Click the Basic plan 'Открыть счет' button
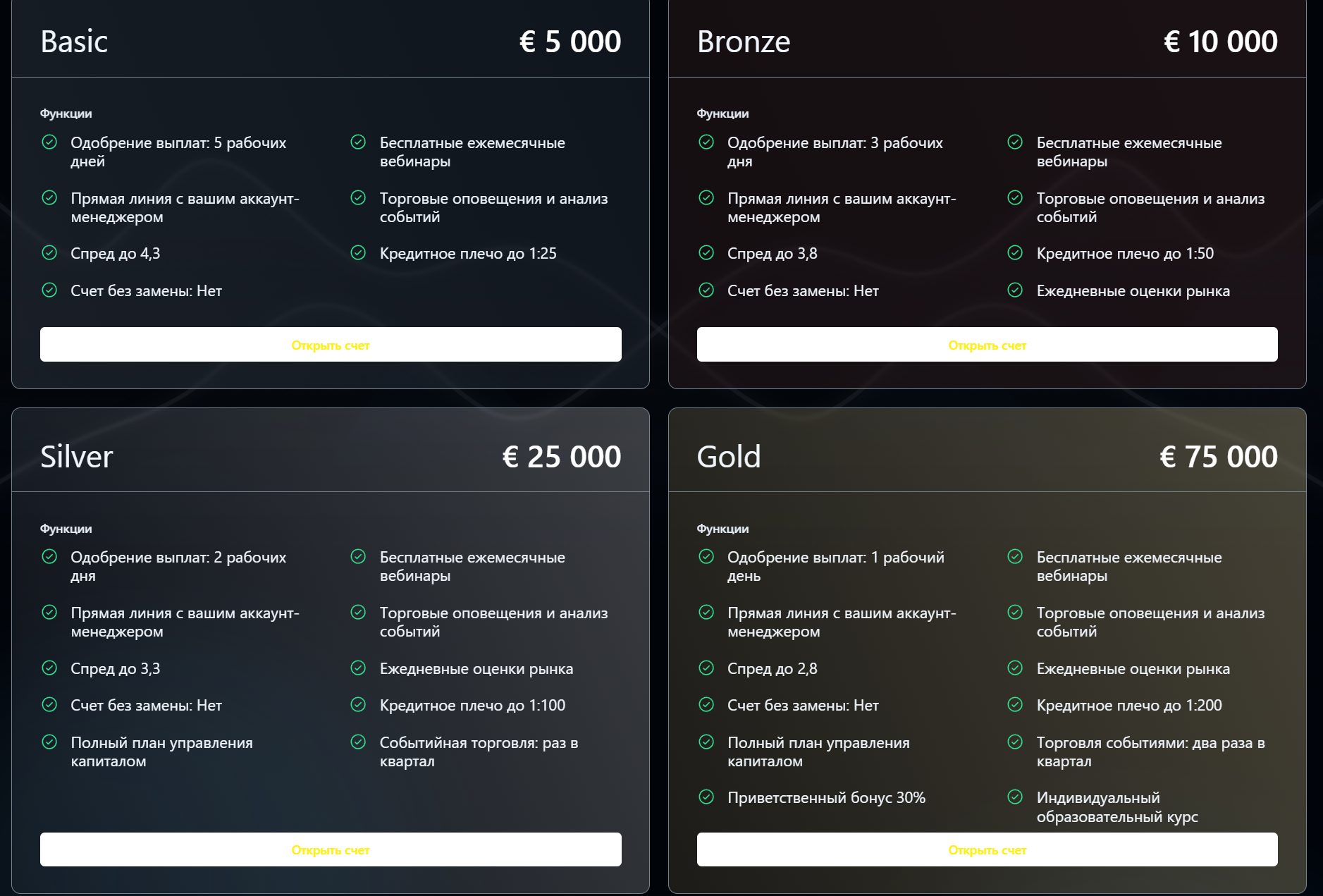1323x896 pixels. [x=331, y=345]
